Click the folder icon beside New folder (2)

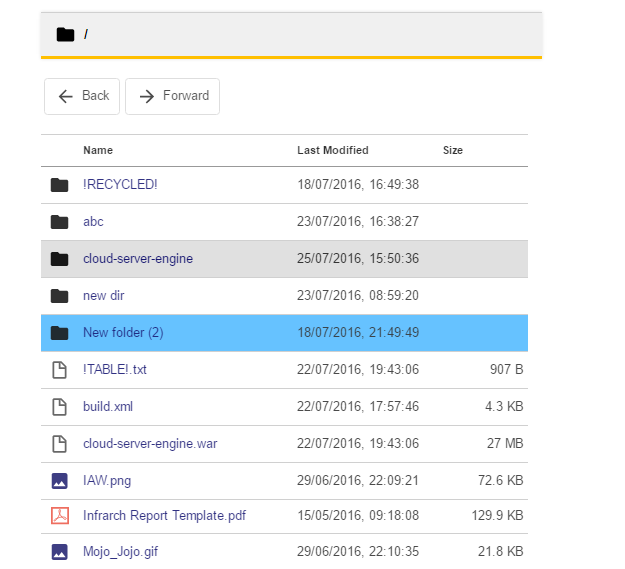tap(59, 333)
